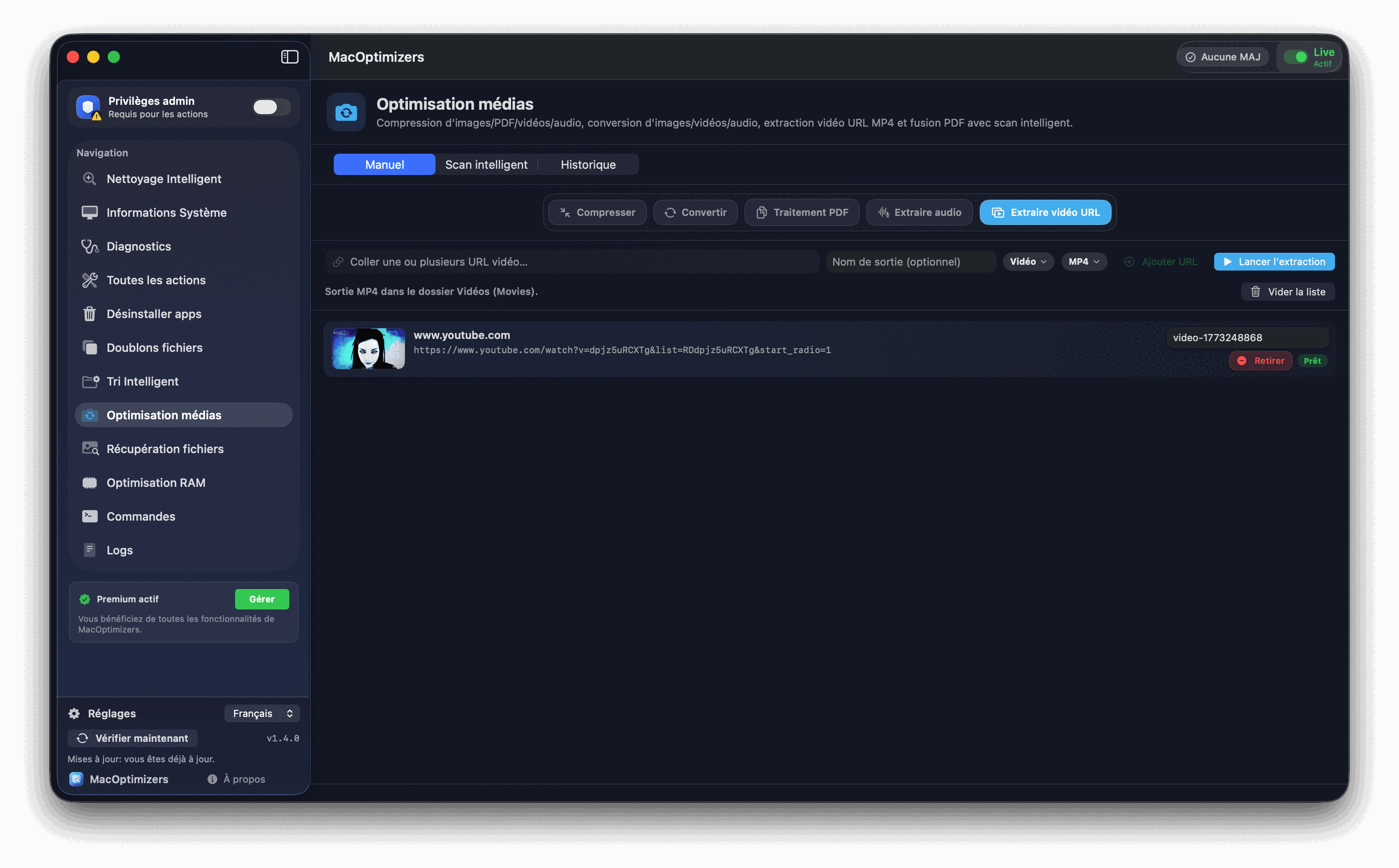
Task: Open the Français language selector
Action: pyautogui.click(x=262, y=713)
